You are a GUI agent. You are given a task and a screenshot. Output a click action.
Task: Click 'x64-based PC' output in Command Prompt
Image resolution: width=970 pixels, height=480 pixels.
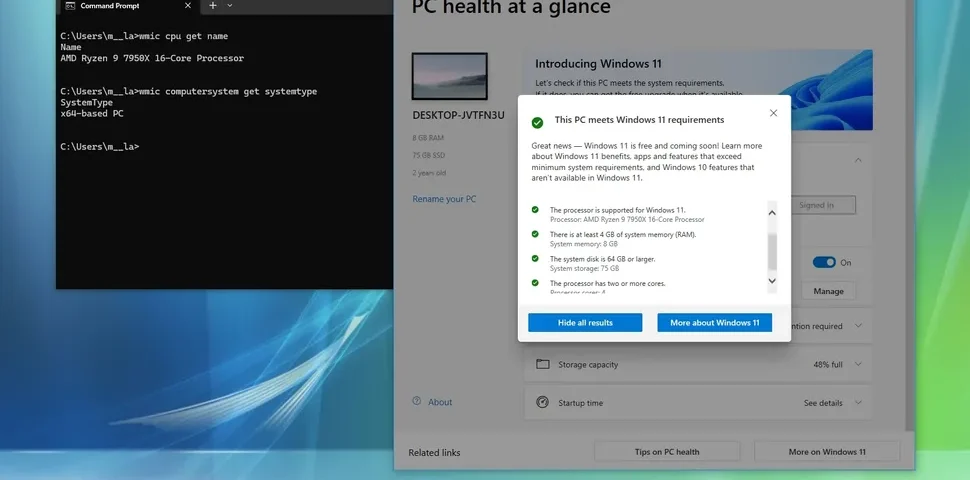[92, 114]
